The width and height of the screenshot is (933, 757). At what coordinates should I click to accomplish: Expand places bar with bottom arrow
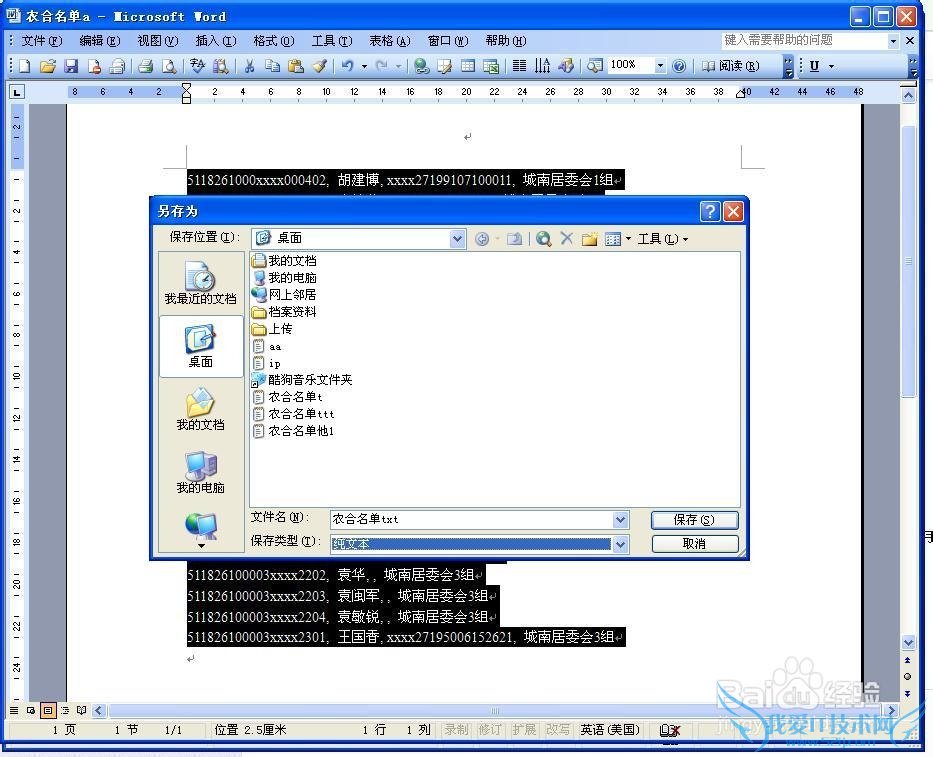pos(201,545)
